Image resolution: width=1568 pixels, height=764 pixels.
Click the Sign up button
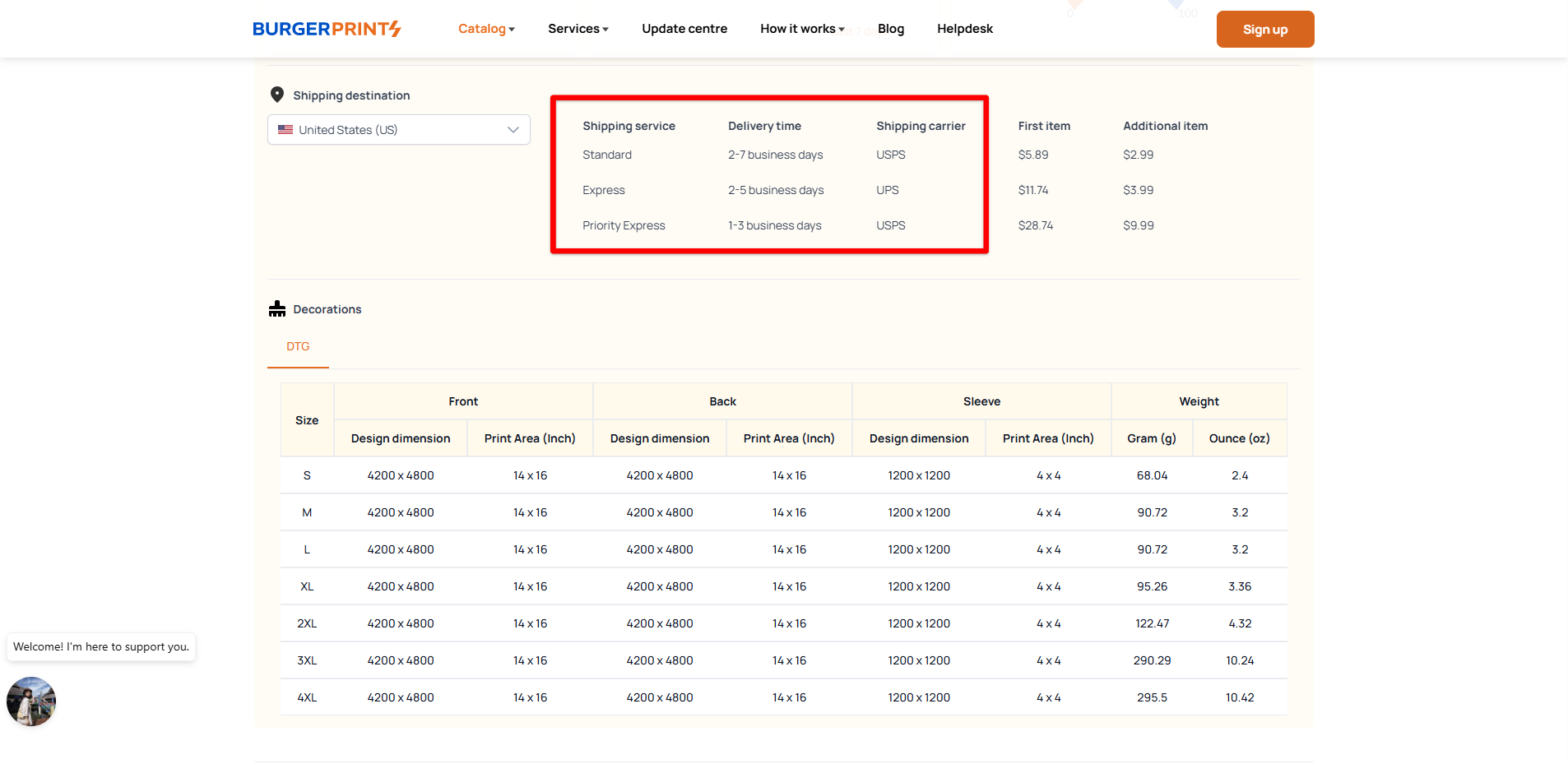(x=1264, y=30)
